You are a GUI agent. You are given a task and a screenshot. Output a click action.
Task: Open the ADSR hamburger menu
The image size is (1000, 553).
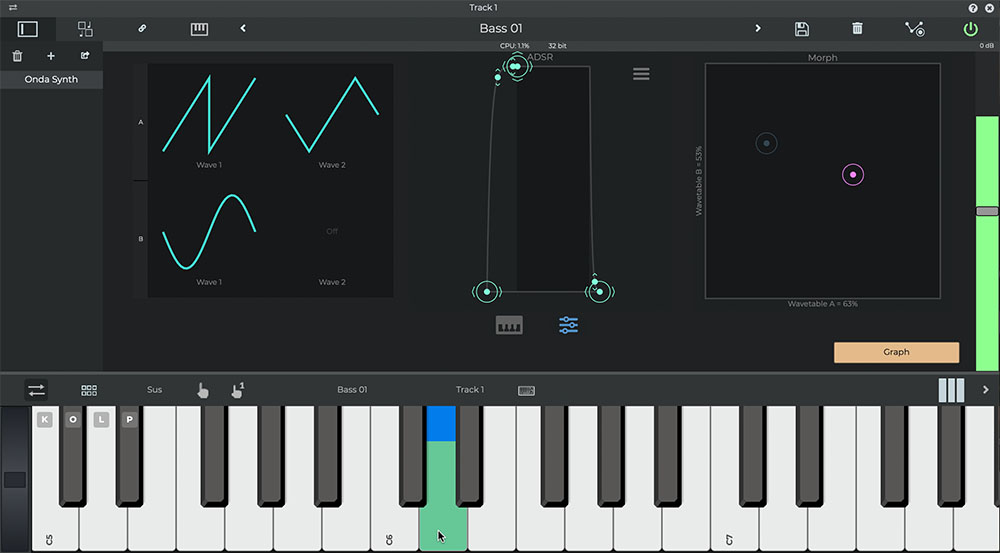[641, 74]
